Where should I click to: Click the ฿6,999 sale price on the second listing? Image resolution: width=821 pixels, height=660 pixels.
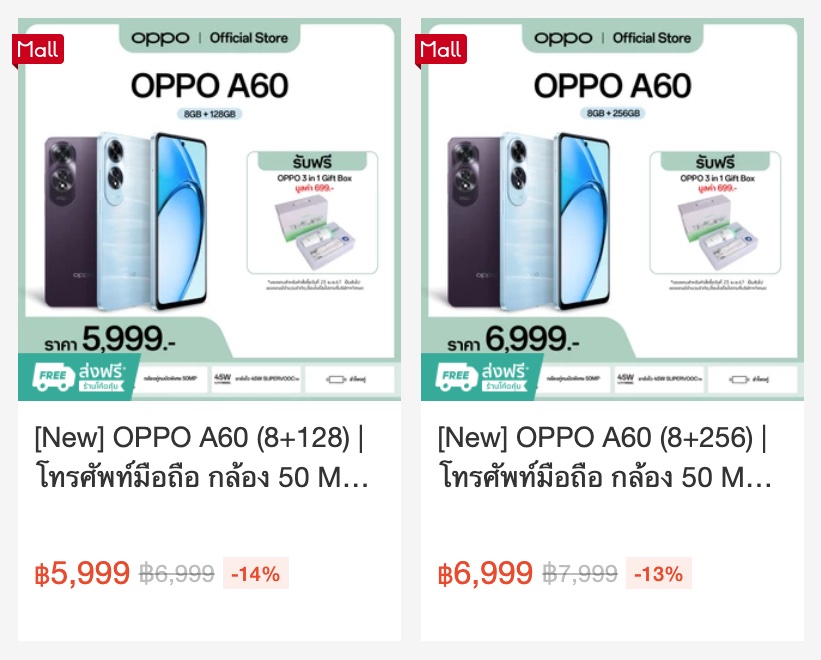[x=485, y=574]
